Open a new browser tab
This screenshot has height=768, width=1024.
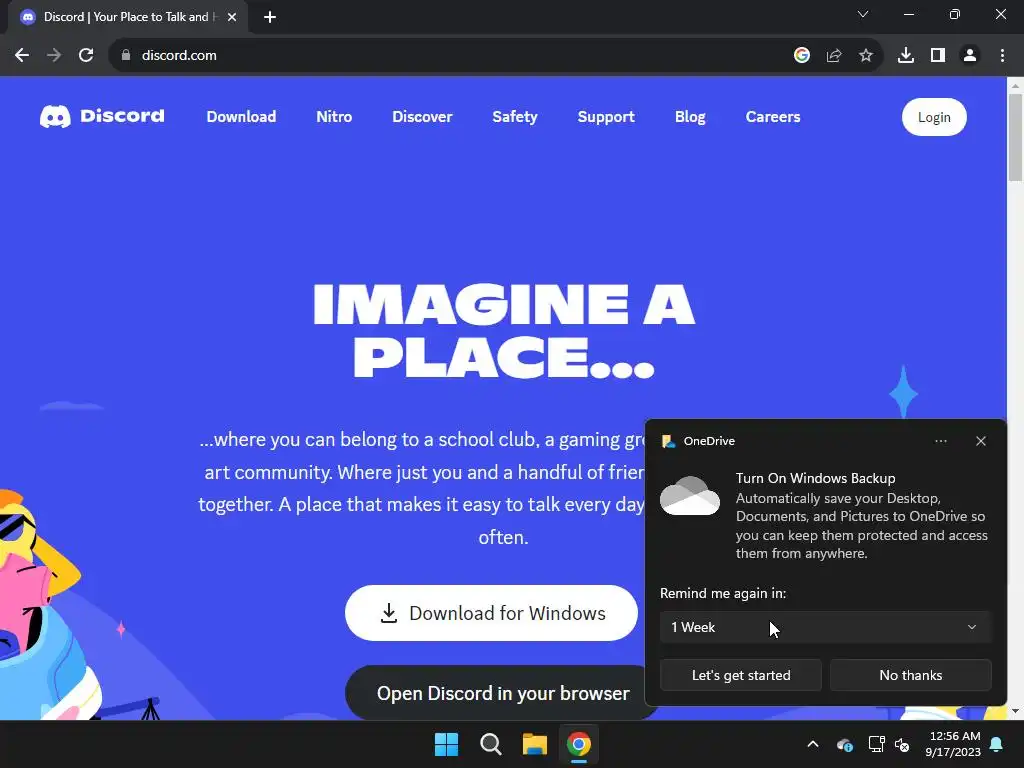pos(270,17)
